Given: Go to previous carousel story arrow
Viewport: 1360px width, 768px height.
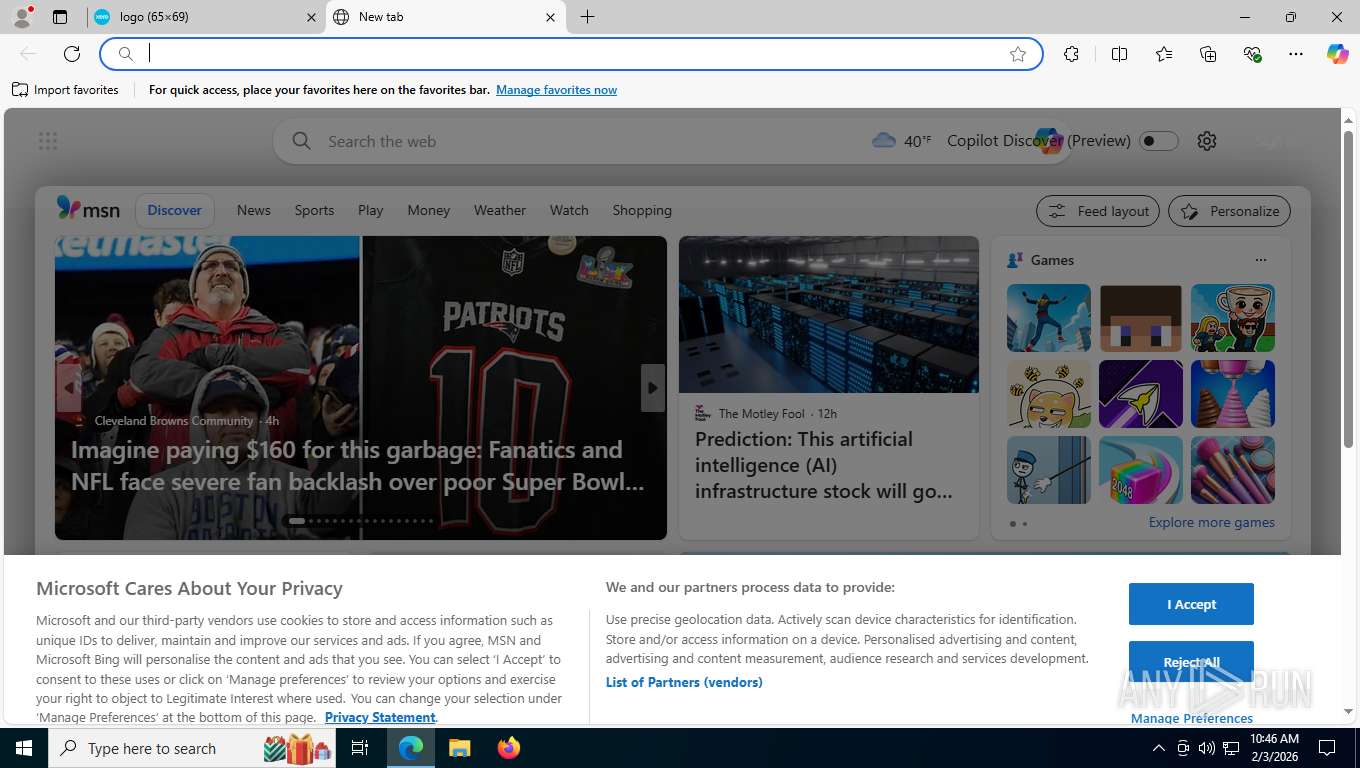Looking at the screenshot, I should [x=69, y=388].
